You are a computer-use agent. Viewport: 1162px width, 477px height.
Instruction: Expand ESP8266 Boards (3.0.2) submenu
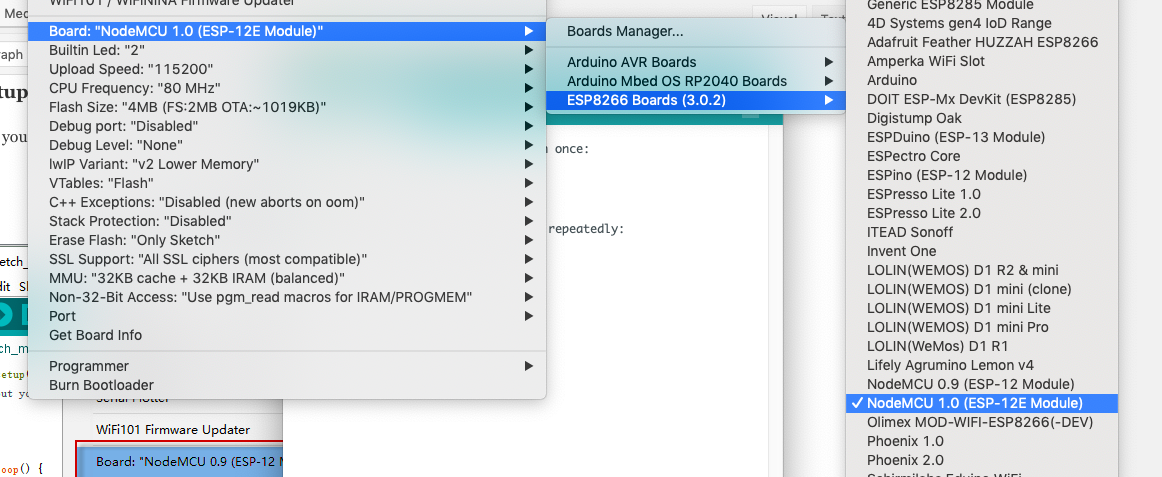(x=696, y=100)
